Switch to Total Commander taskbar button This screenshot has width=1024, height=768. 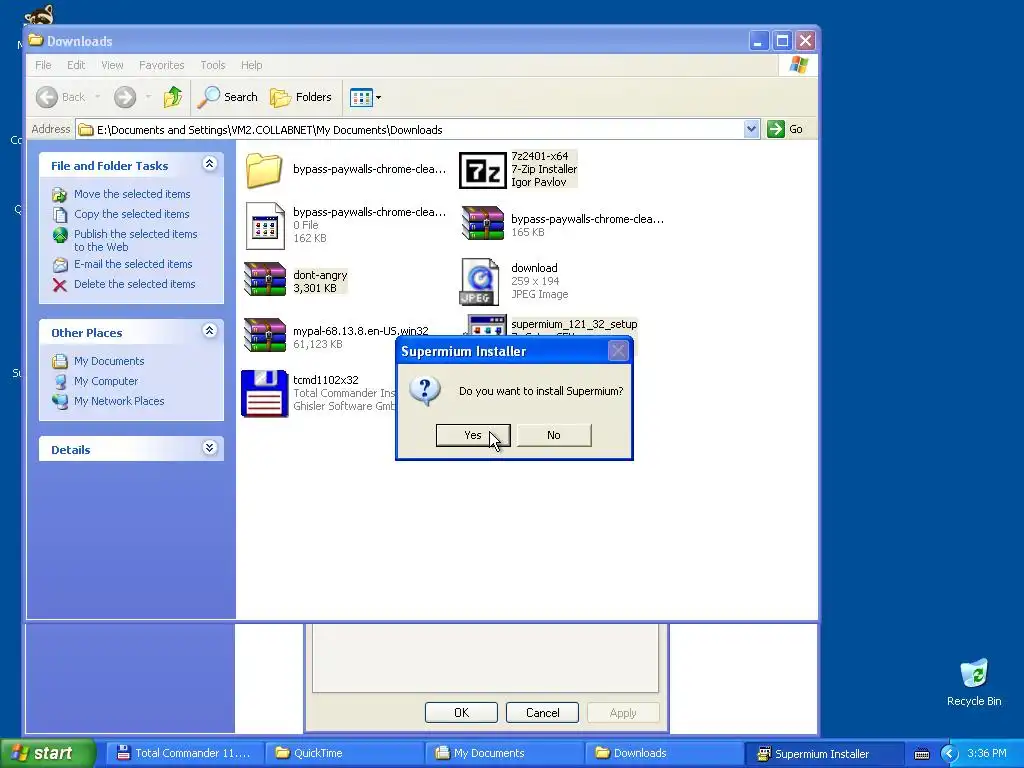[x=183, y=753]
